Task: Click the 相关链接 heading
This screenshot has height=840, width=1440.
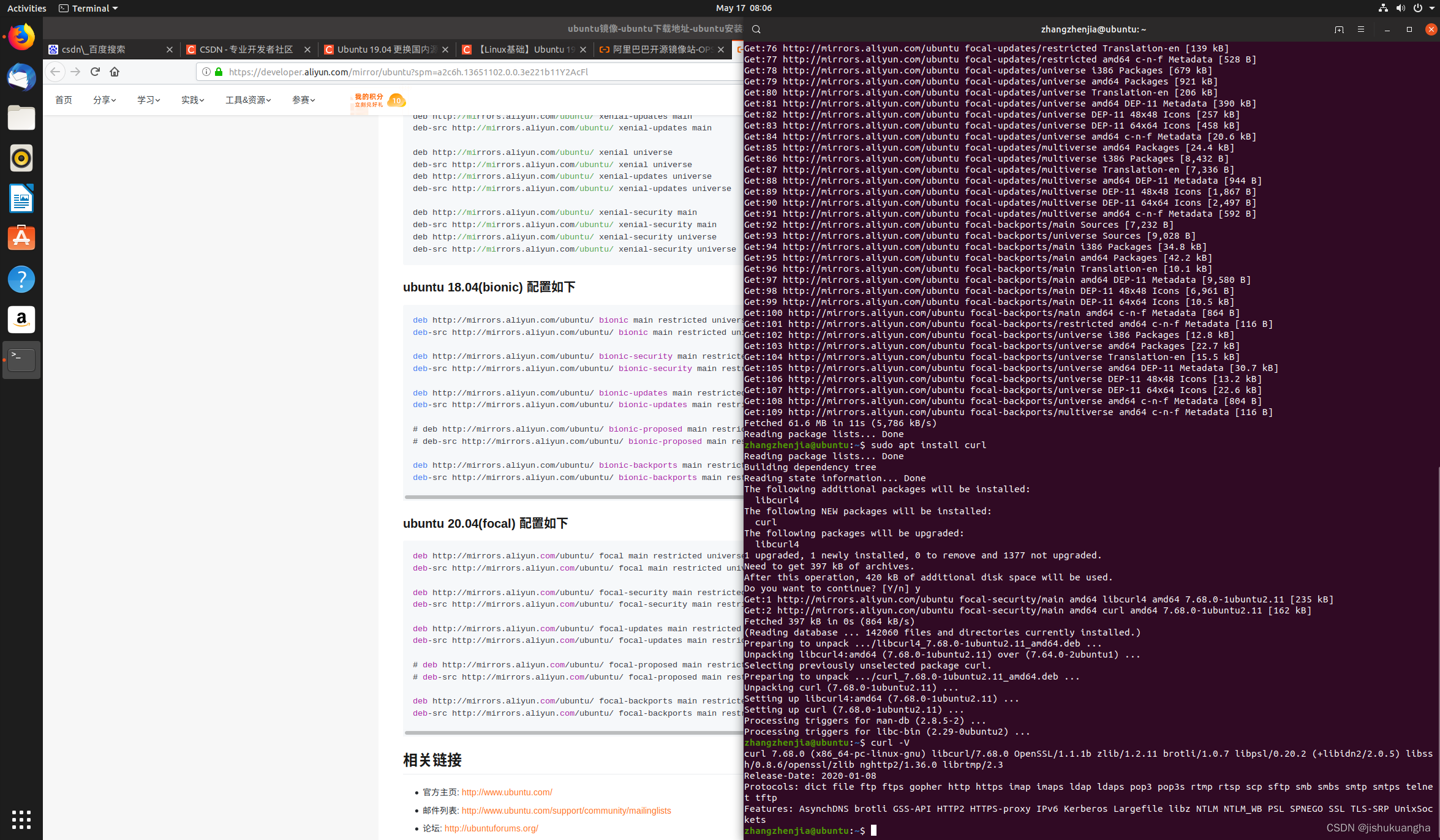Action: pyautogui.click(x=432, y=760)
